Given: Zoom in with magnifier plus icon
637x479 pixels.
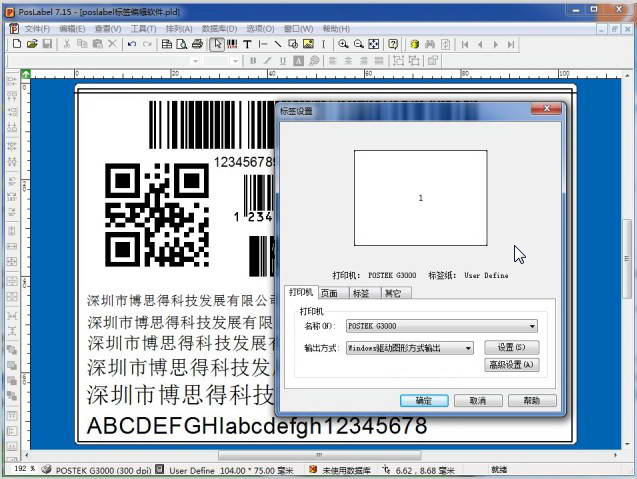Looking at the screenshot, I should coord(343,44).
